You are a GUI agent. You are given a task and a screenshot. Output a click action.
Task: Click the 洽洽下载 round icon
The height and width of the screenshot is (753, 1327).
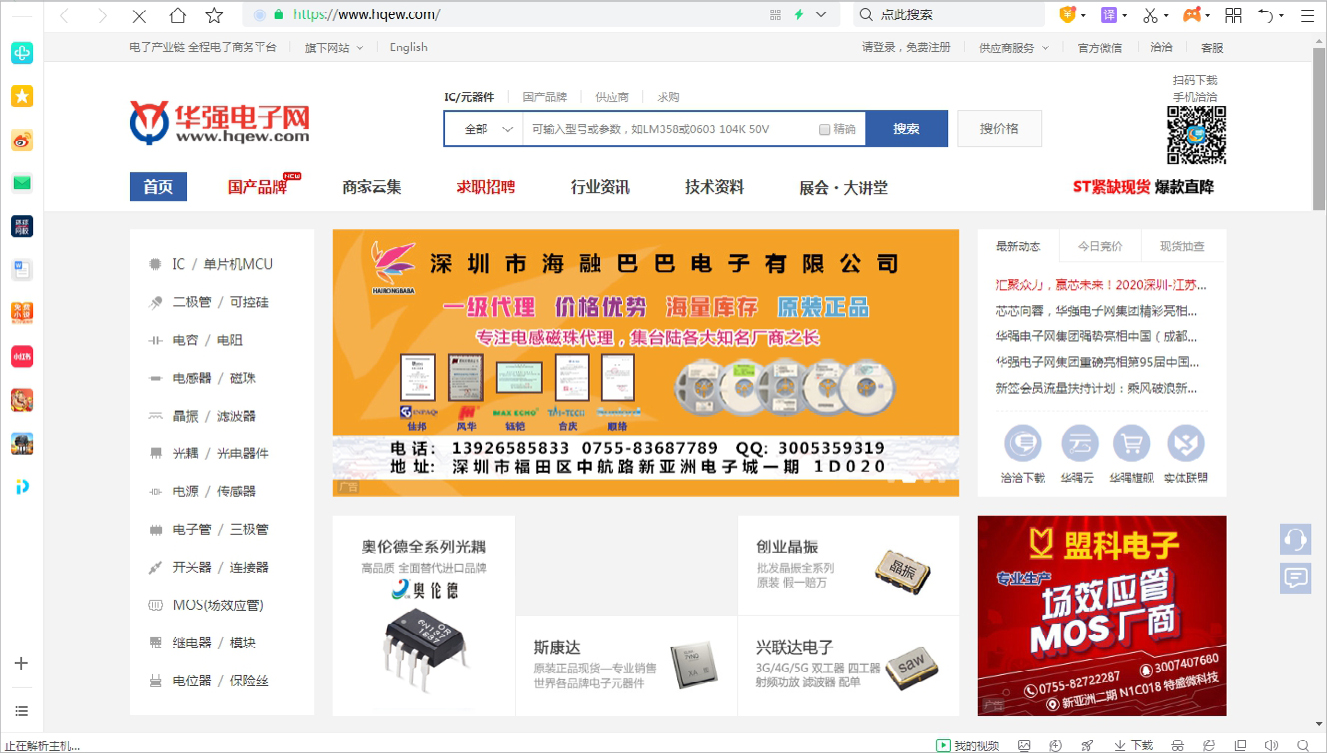coord(1022,444)
